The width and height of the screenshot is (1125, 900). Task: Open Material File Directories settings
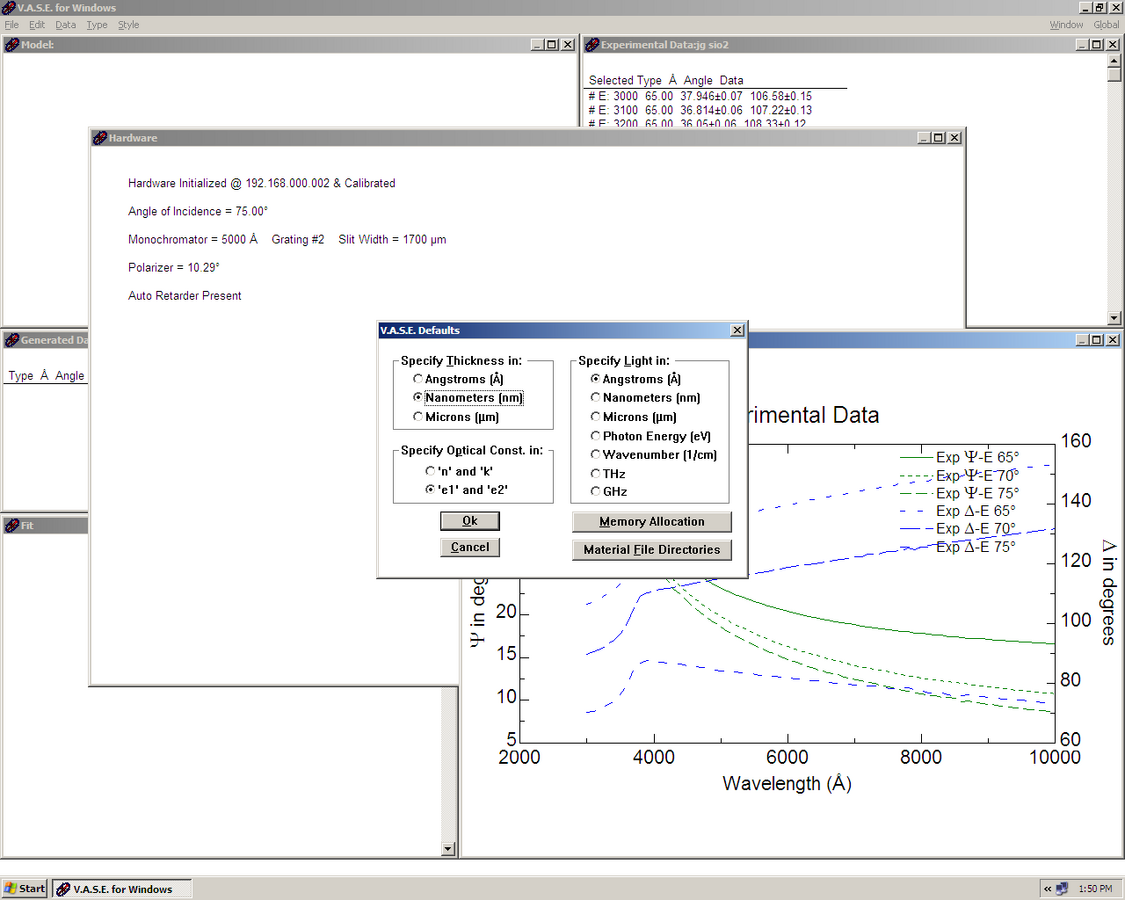651,550
